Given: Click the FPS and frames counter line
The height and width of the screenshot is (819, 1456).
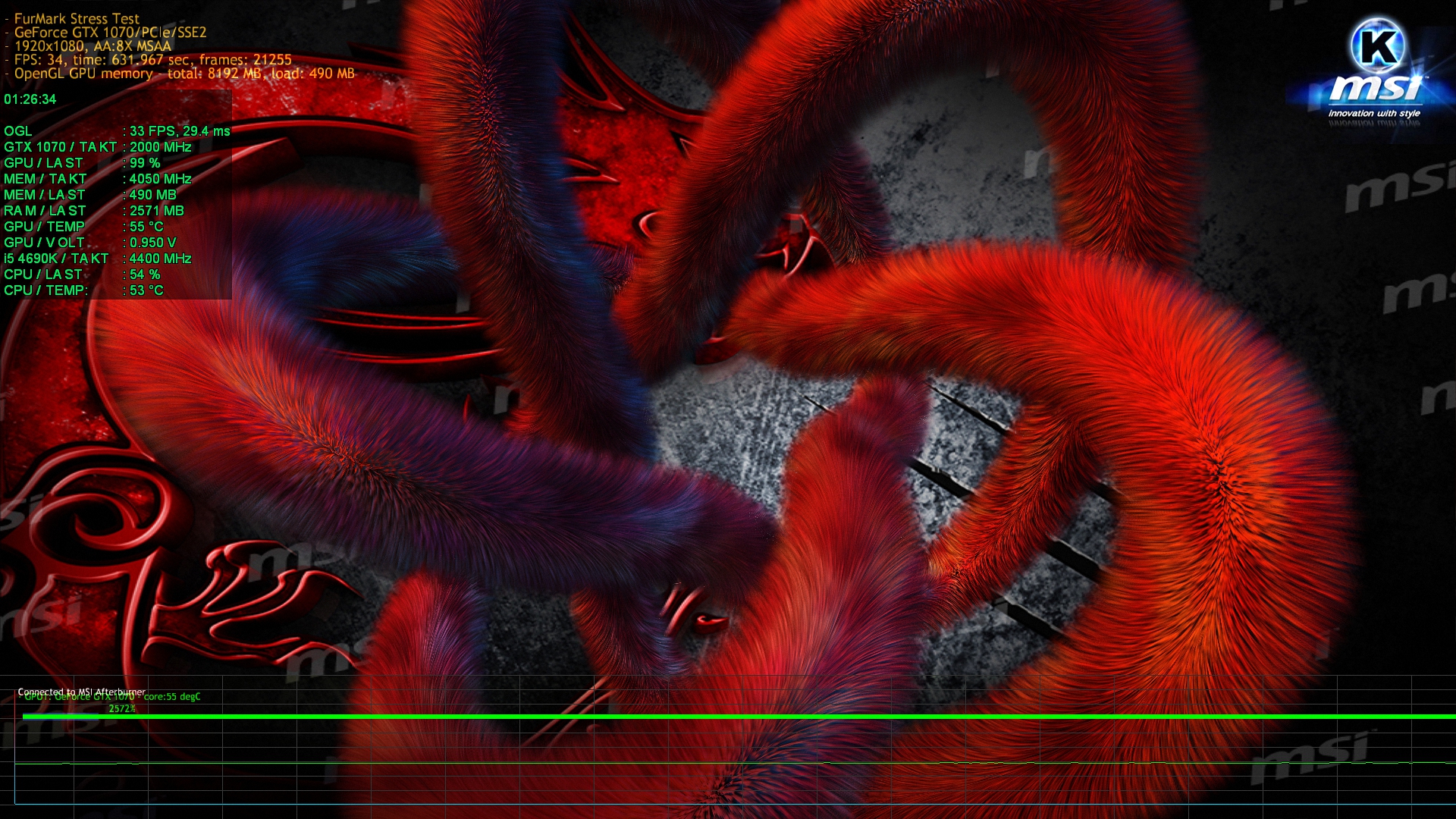Looking at the screenshot, I should (x=152, y=59).
